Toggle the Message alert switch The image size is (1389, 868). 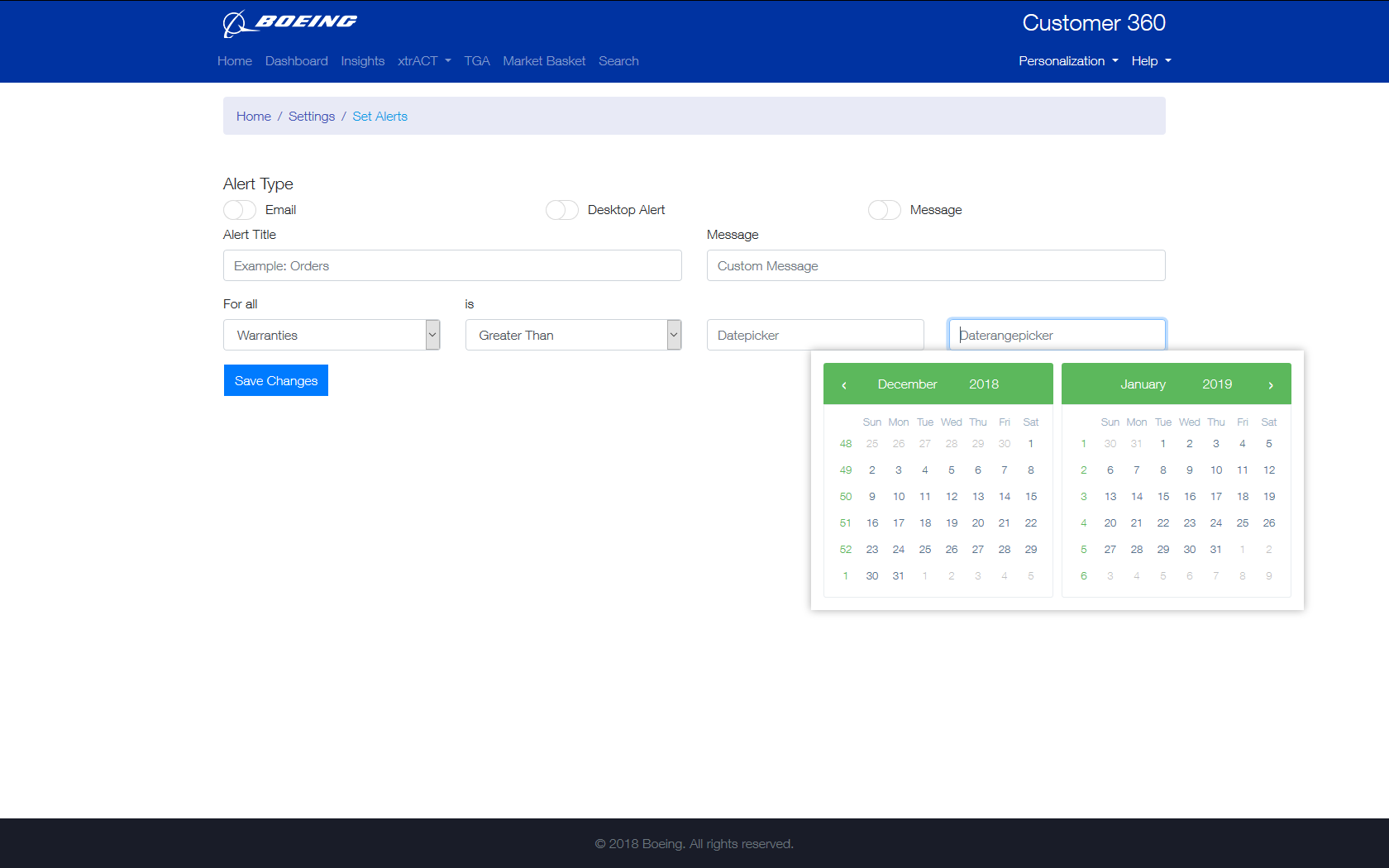885,210
